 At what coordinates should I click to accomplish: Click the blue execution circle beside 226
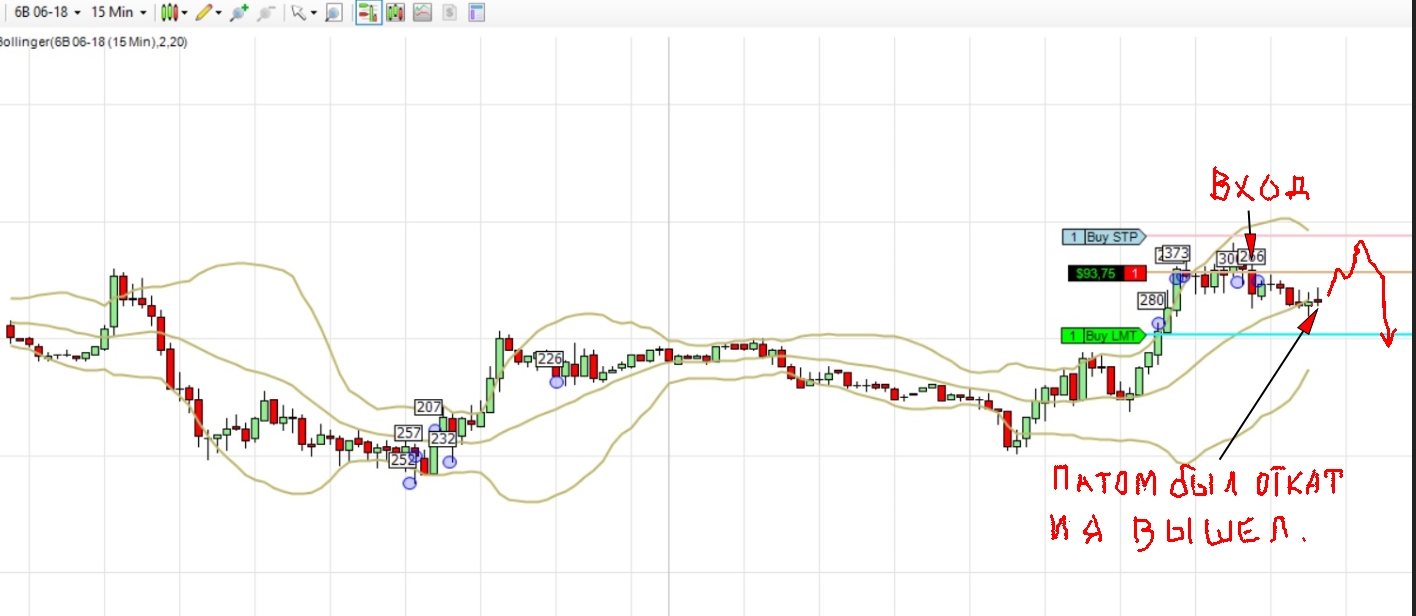click(556, 381)
